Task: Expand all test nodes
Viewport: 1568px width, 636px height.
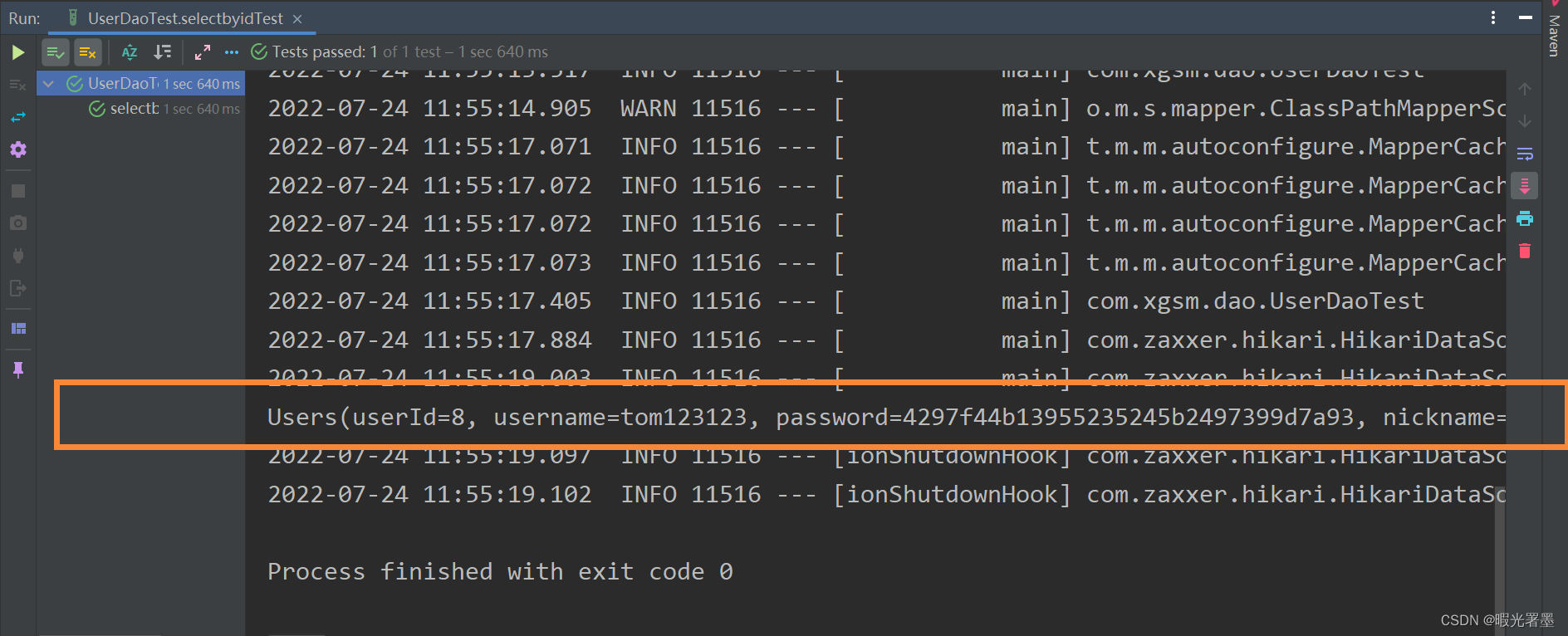Action: pos(202,52)
